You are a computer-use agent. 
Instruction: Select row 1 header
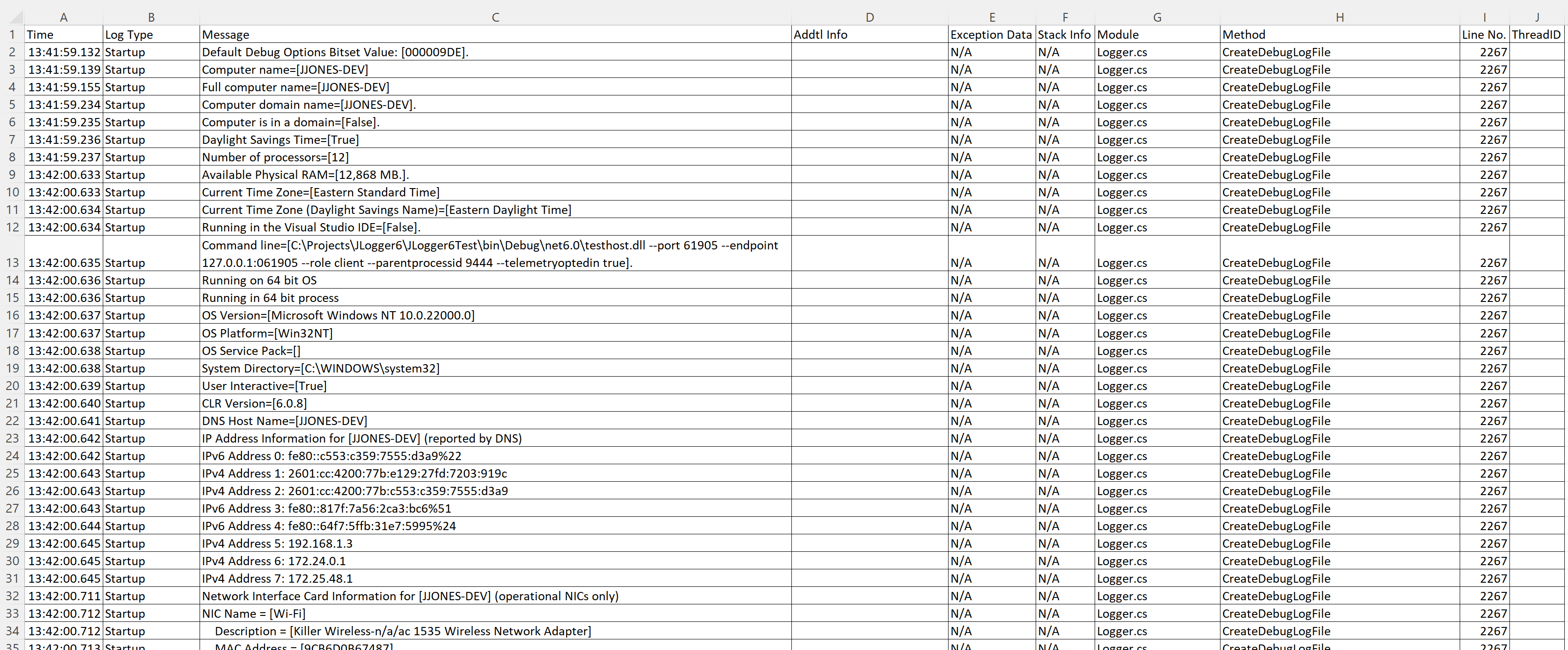[x=12, y=34]
